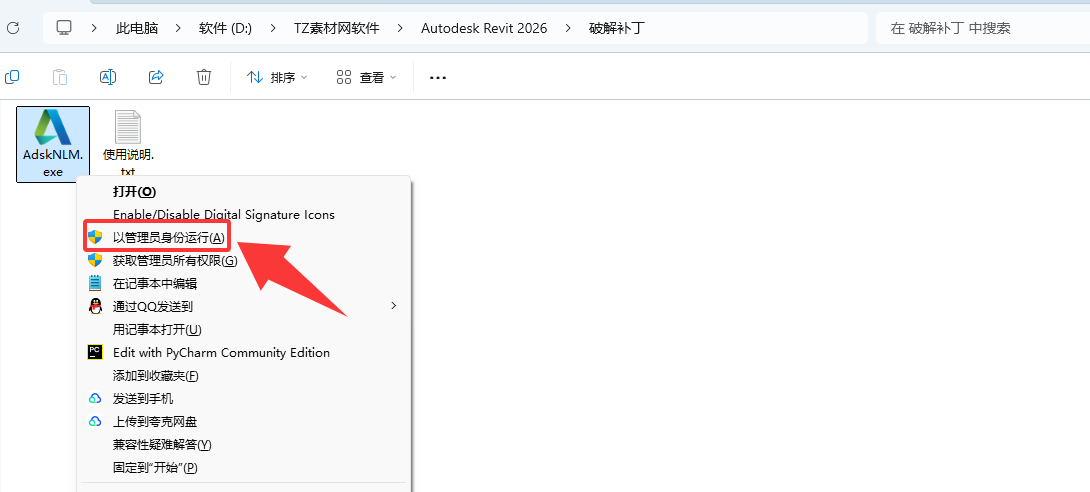Navigate to 软件 (D:) in breadcrumb
This screenshot has height=492, width=1090.
[225, 28]
